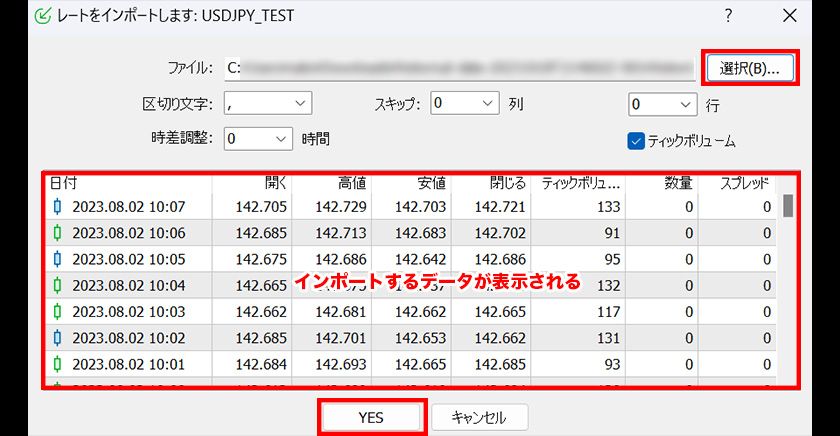Click the ファイル path input field
The height and width of the screenshot is (436, 840).
click(458, 68)
